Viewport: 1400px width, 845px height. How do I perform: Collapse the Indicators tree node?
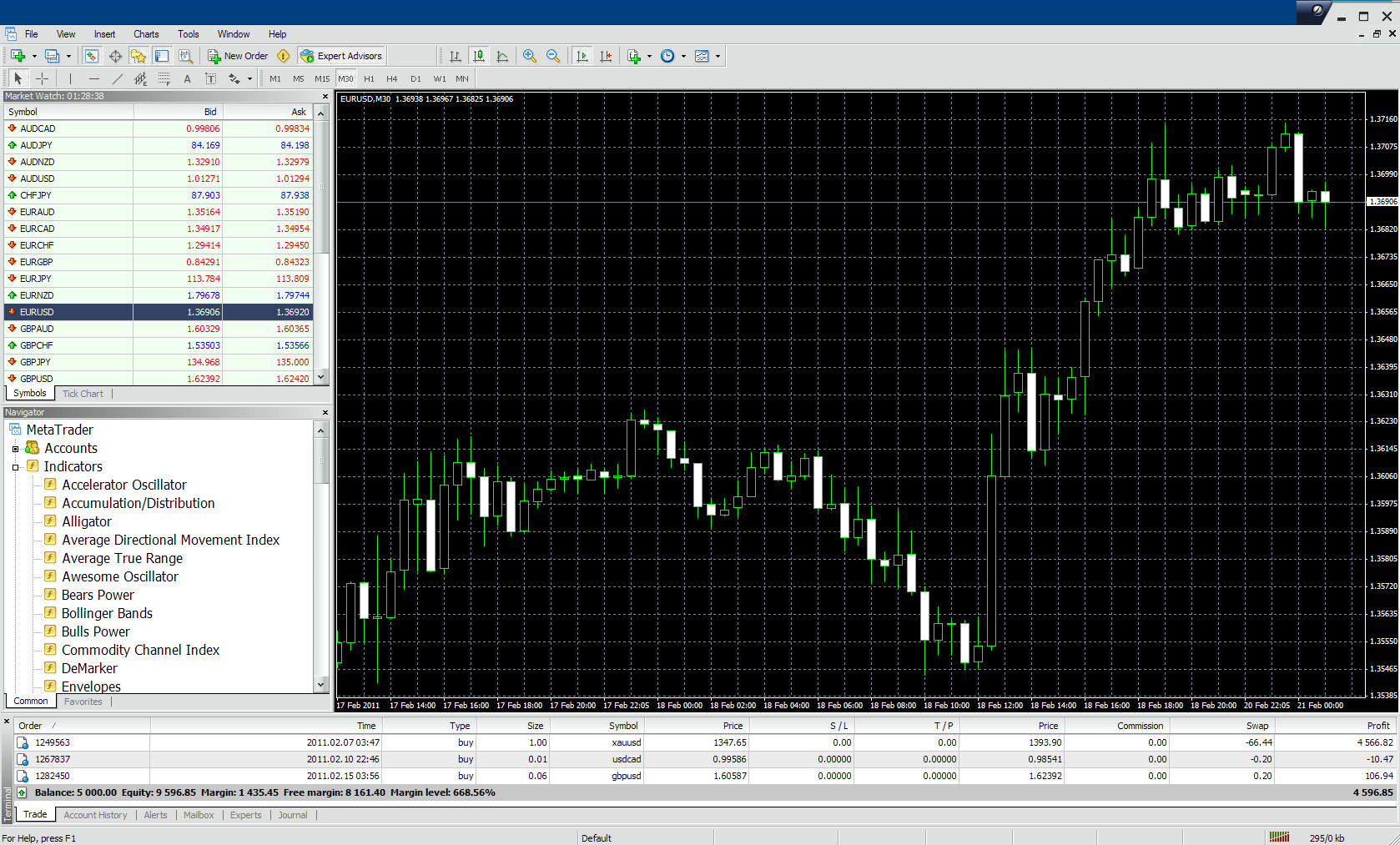tap(15, 467)
